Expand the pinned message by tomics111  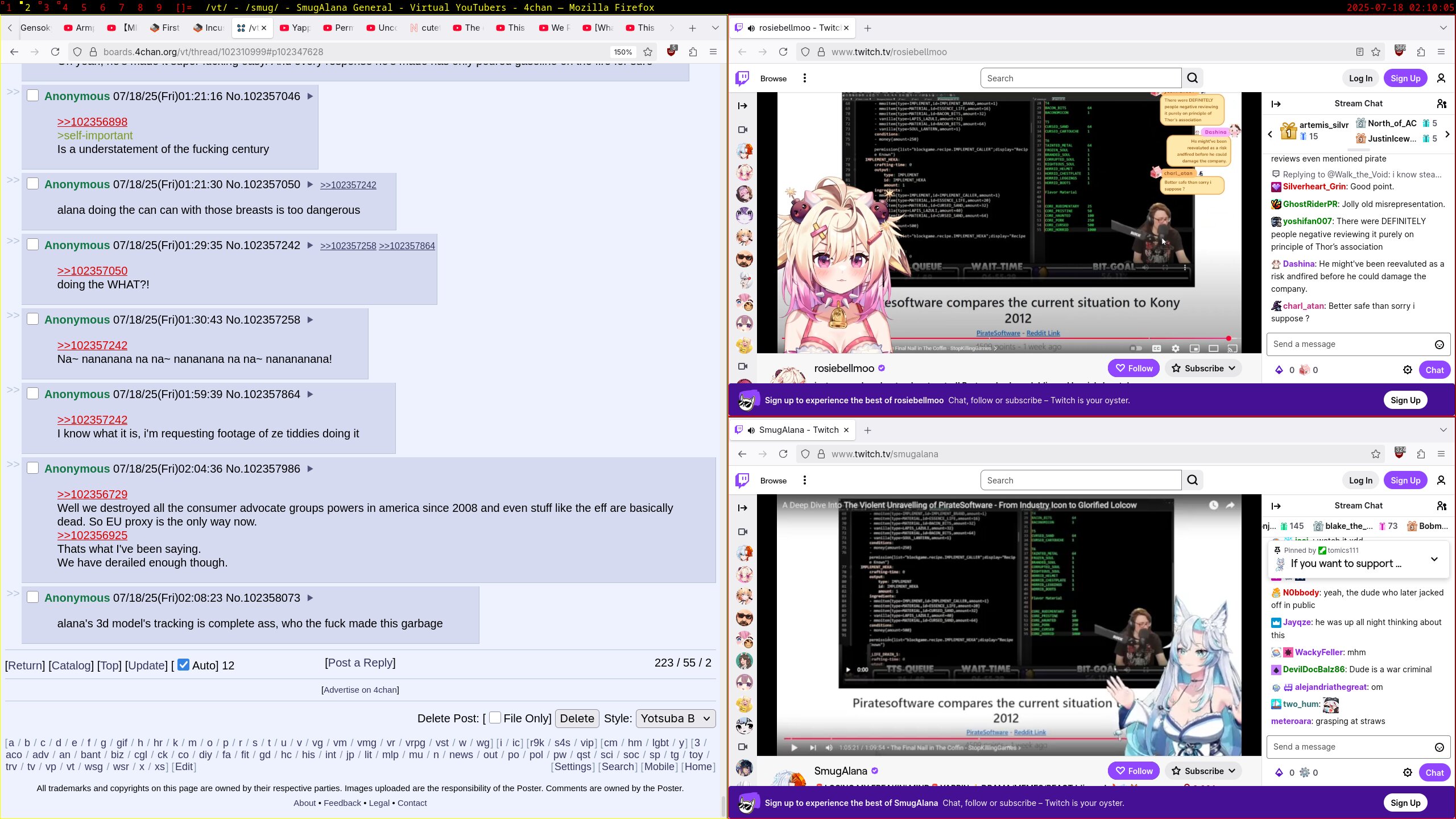tap(1434, 559)
